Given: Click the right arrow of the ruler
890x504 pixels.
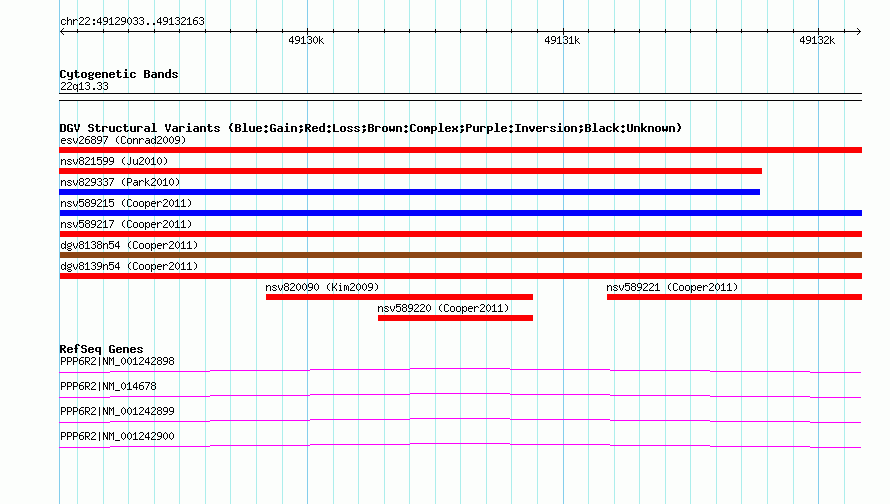Looking at the screenshot, I should (858, 31).
